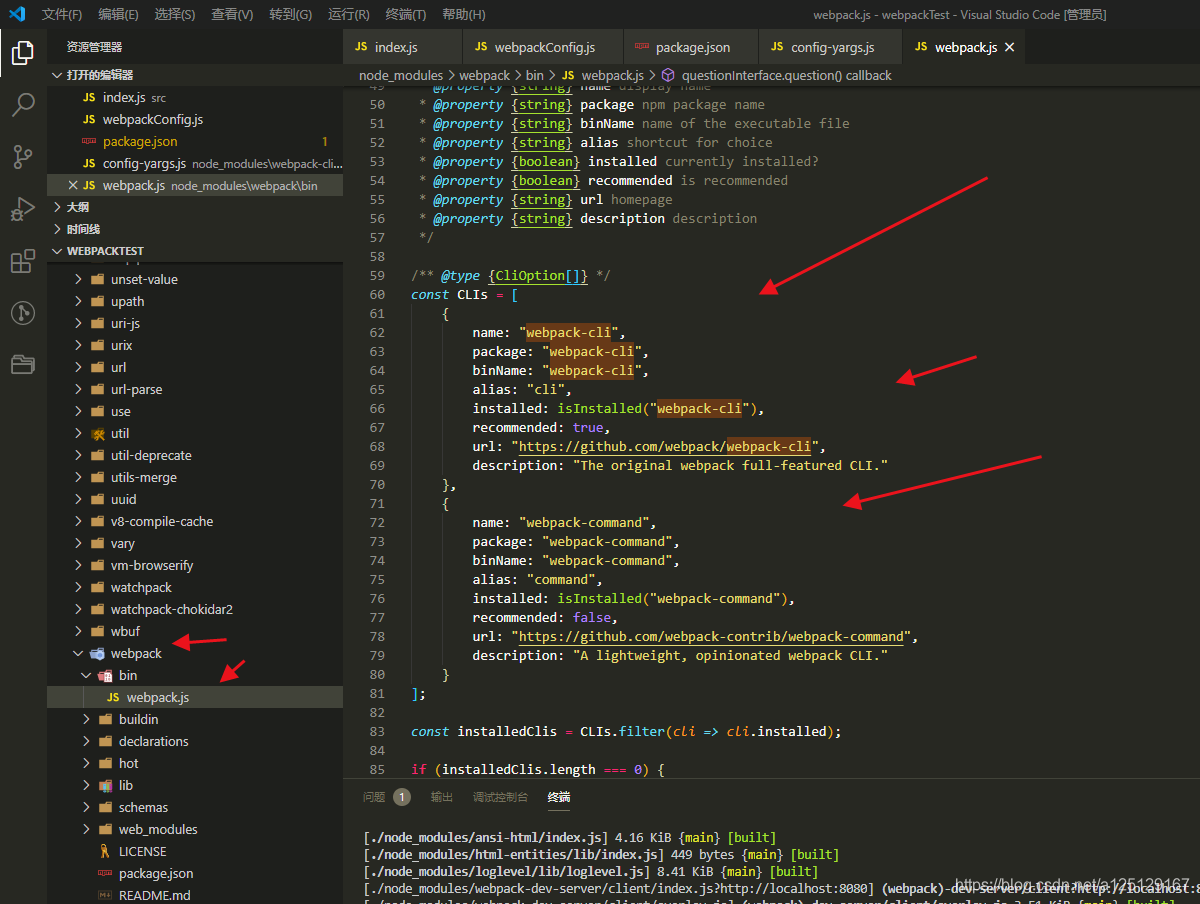This screenshot has width=1200, height=904.
Task: Expand the watchpack folder
Action: pyautogui.click(x=195, y=588)
